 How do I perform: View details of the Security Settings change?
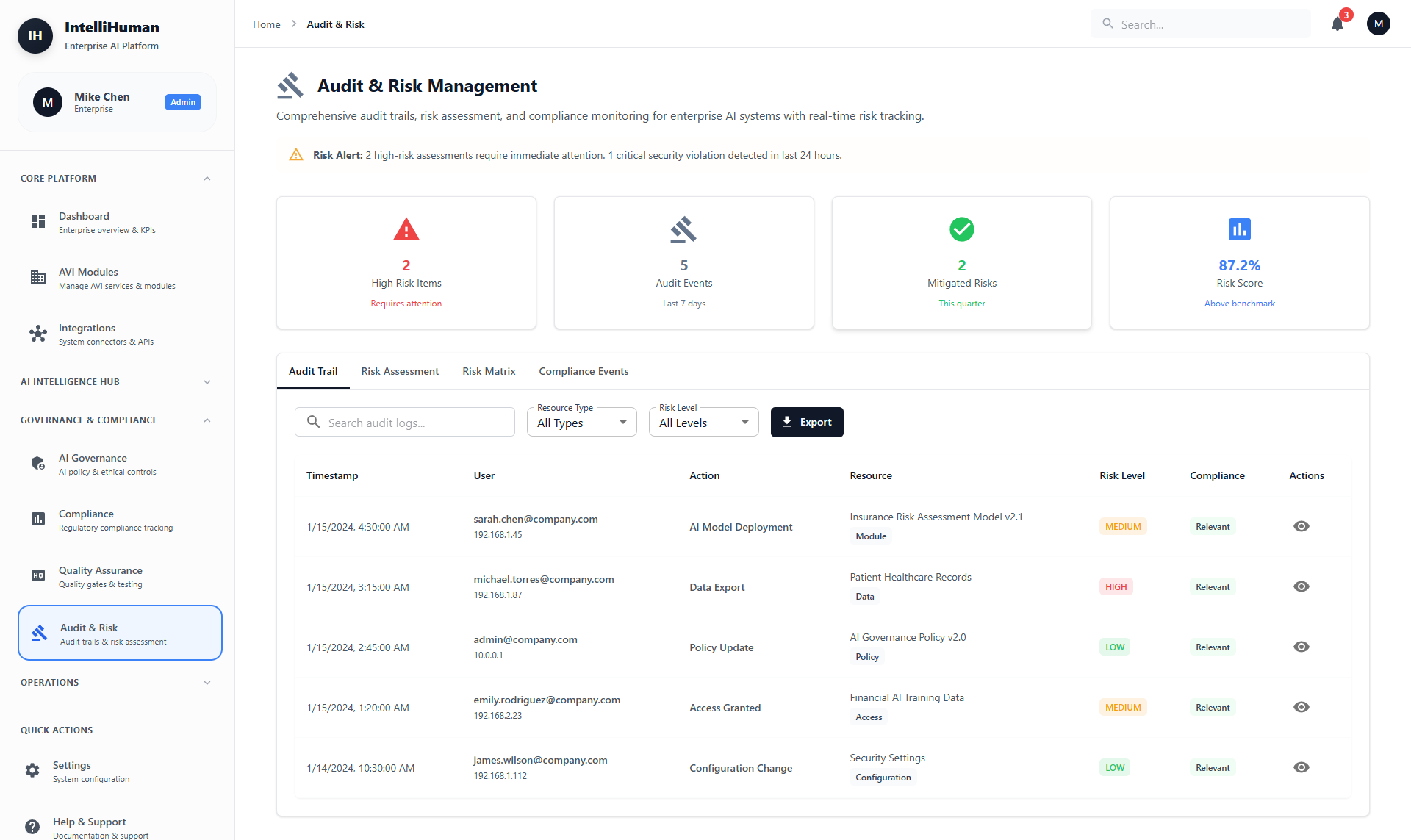coord(1302,767)
